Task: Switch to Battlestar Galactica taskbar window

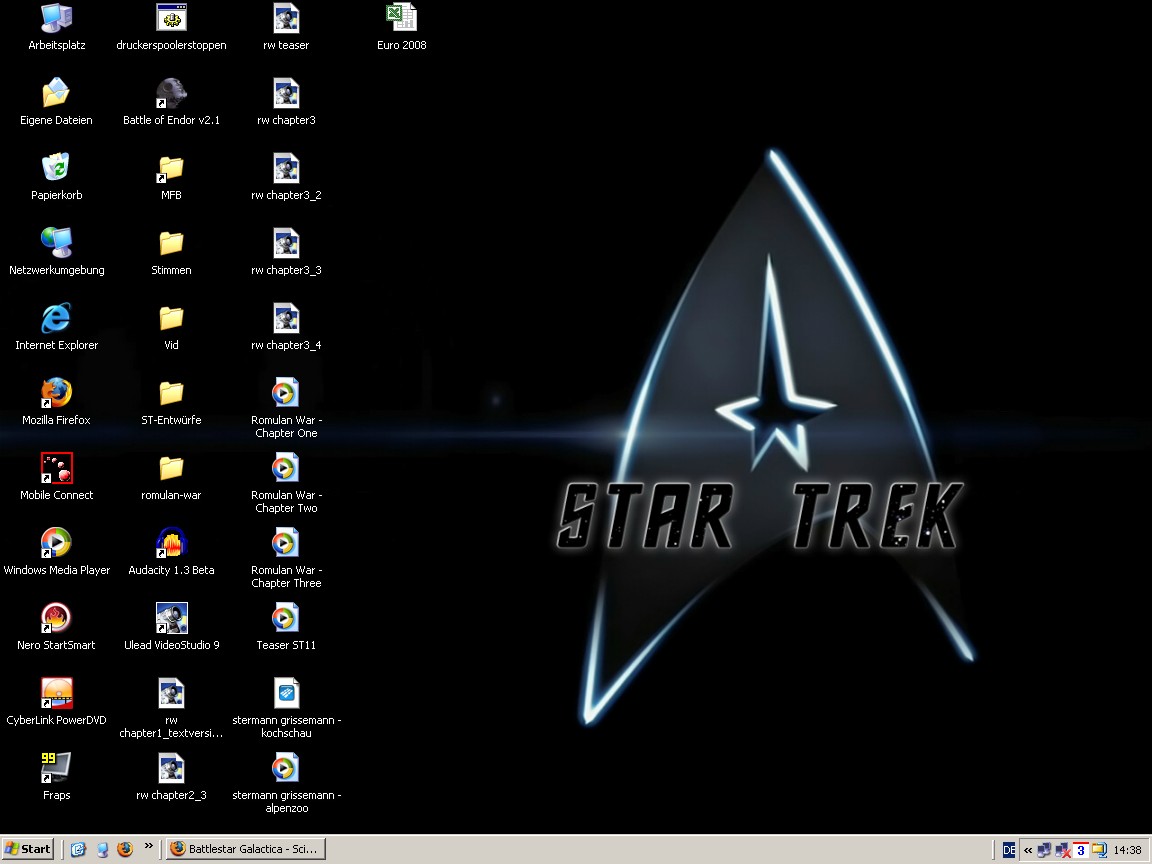Action: (245, 849)
